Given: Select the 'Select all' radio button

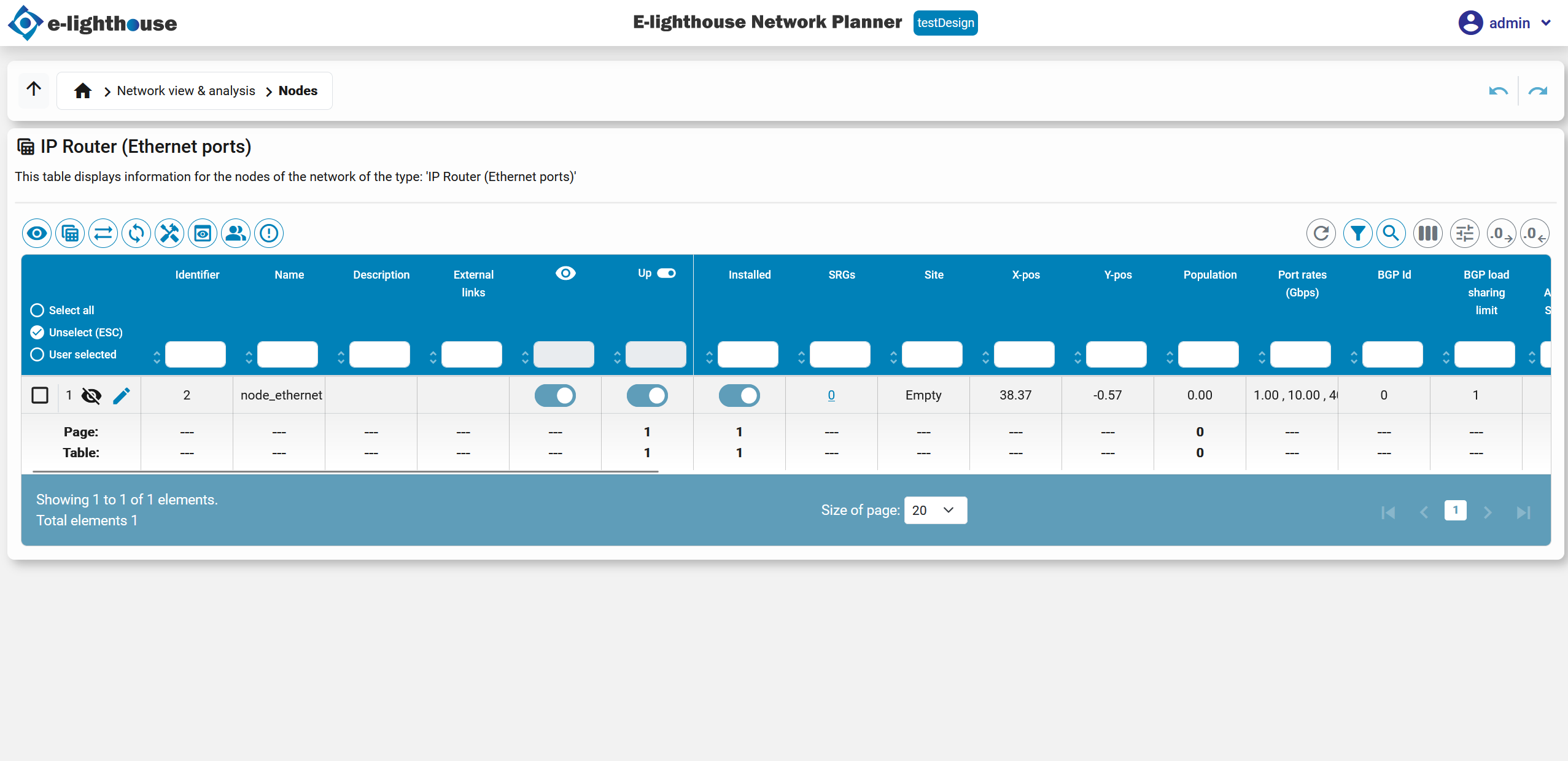Looking at the screenshot, I should [37, 311].
